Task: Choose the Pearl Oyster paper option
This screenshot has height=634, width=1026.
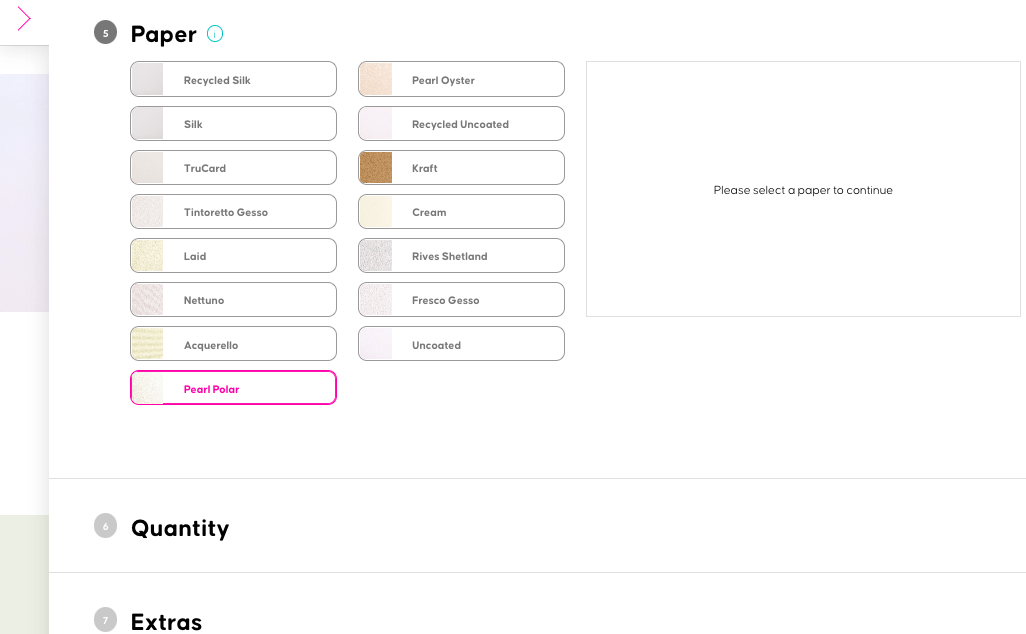Action: [x=461, y=80]
